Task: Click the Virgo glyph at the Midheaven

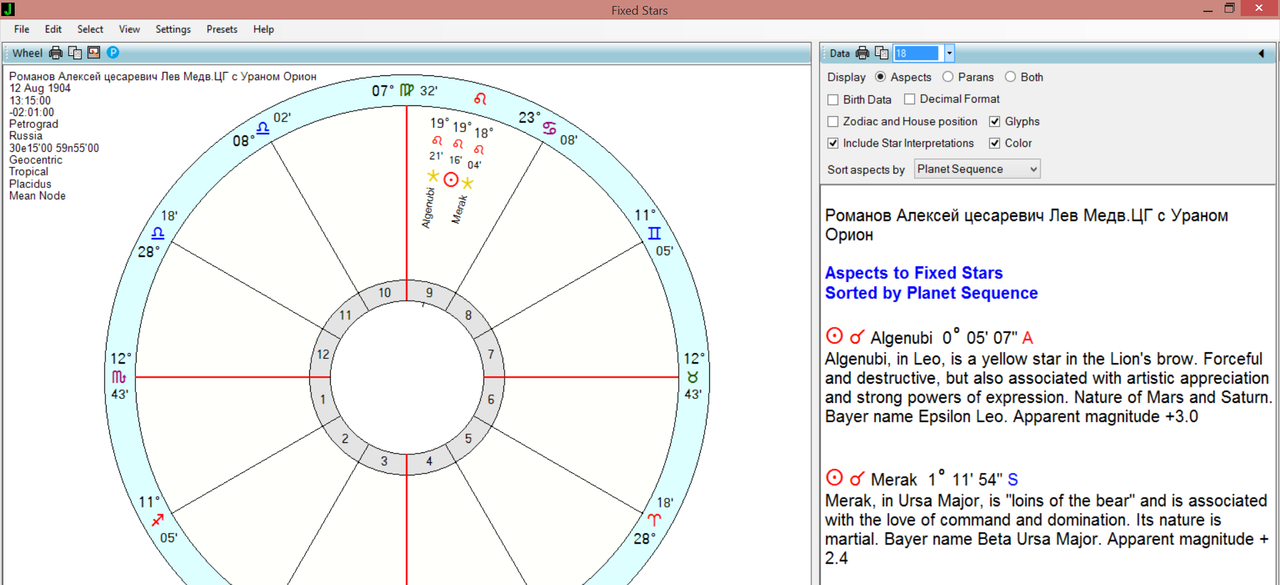Action: pyautogui.click(x=407, y=91)
